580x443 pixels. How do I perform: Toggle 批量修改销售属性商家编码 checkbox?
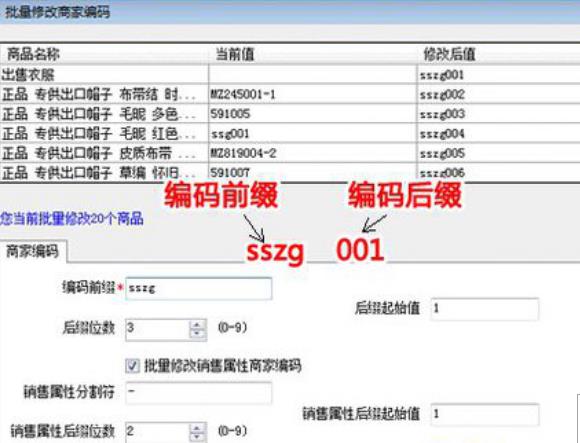point(132,366)
